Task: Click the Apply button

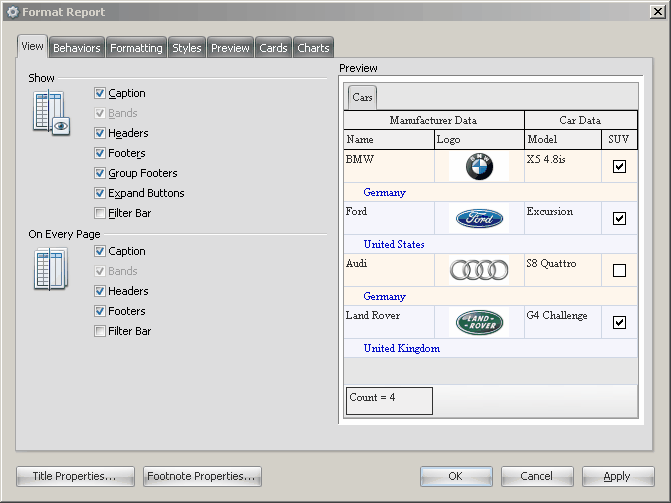Action: pos(618,476)
